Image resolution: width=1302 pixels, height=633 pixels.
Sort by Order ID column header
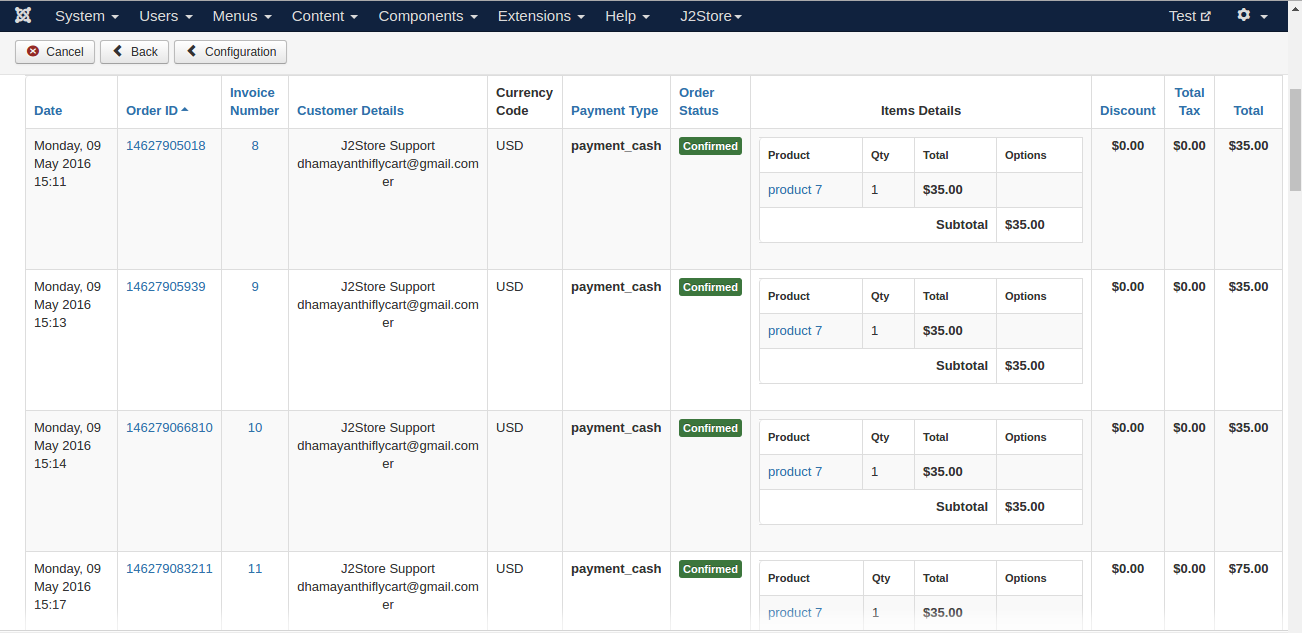pos(157,111)
